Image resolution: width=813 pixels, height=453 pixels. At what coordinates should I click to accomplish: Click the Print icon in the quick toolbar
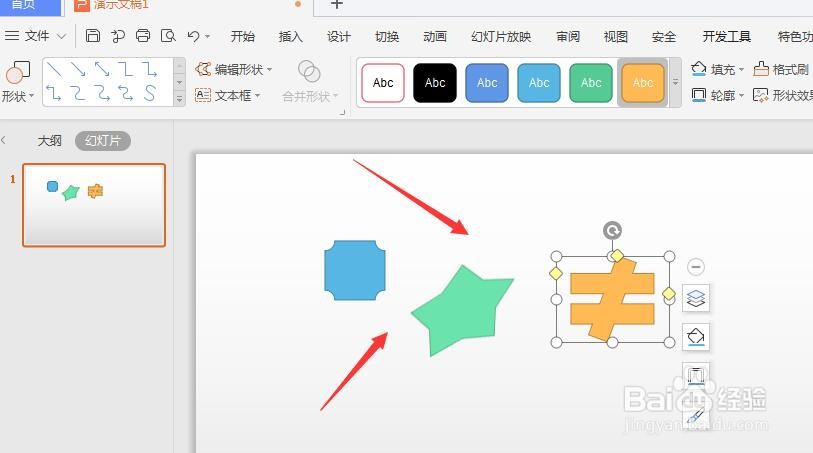point(143,36)
